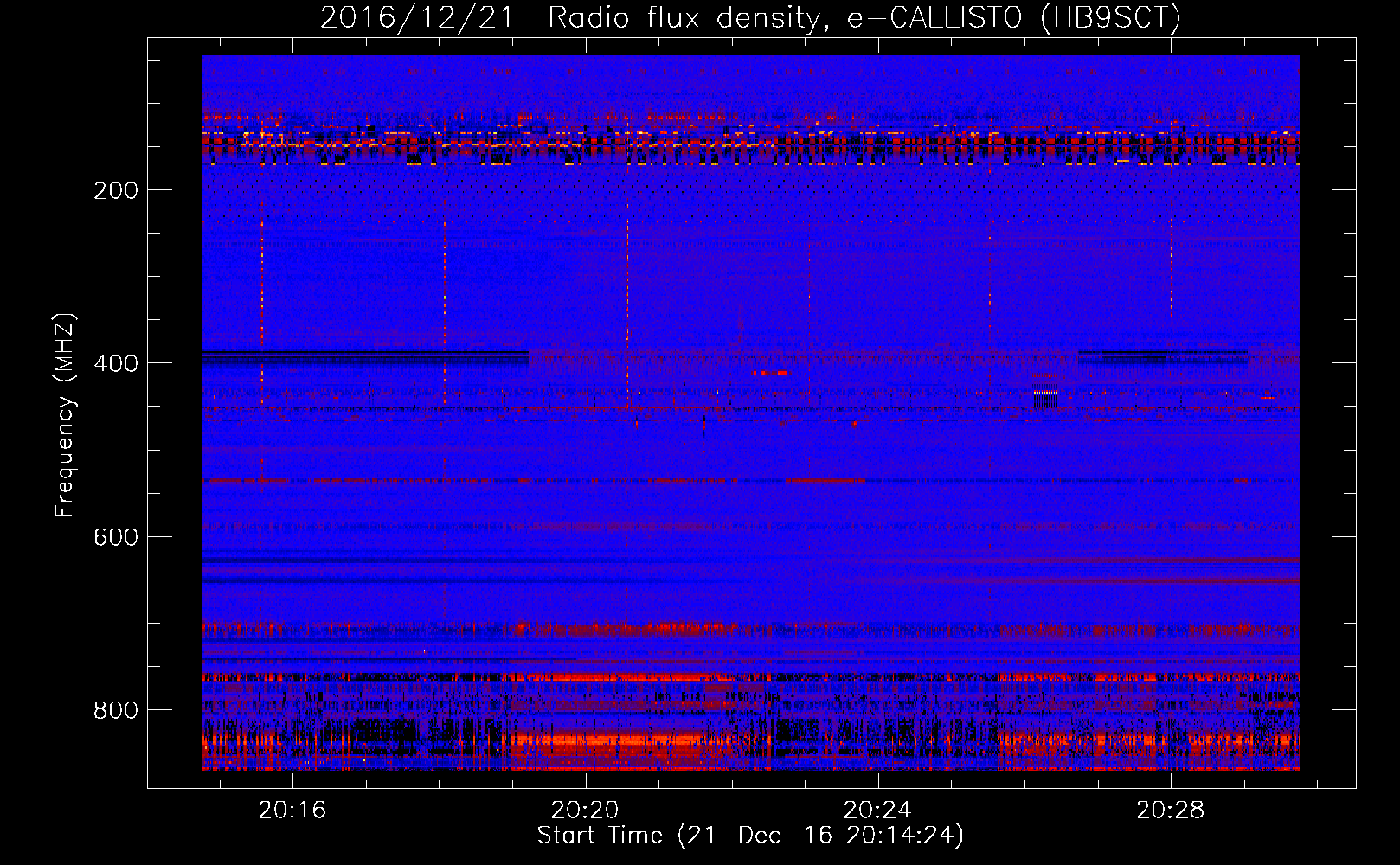Viewport: 1400px width, 865px height.
Task: Click the 20:28 time tick label
Action: (x=1170, y=811)
